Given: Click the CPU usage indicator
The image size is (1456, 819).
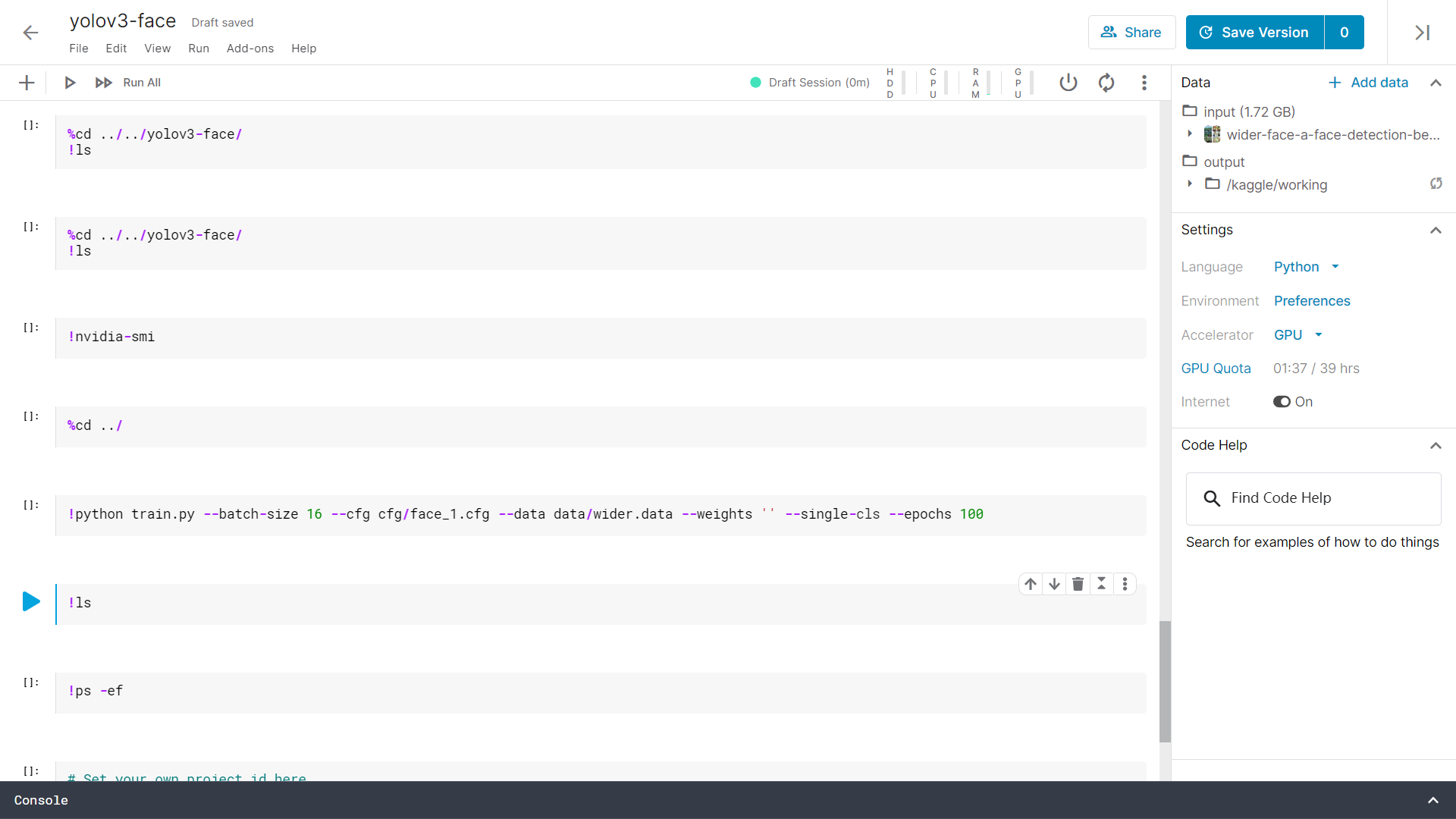Looking at the screenshot, I should [x=938, y=83].
